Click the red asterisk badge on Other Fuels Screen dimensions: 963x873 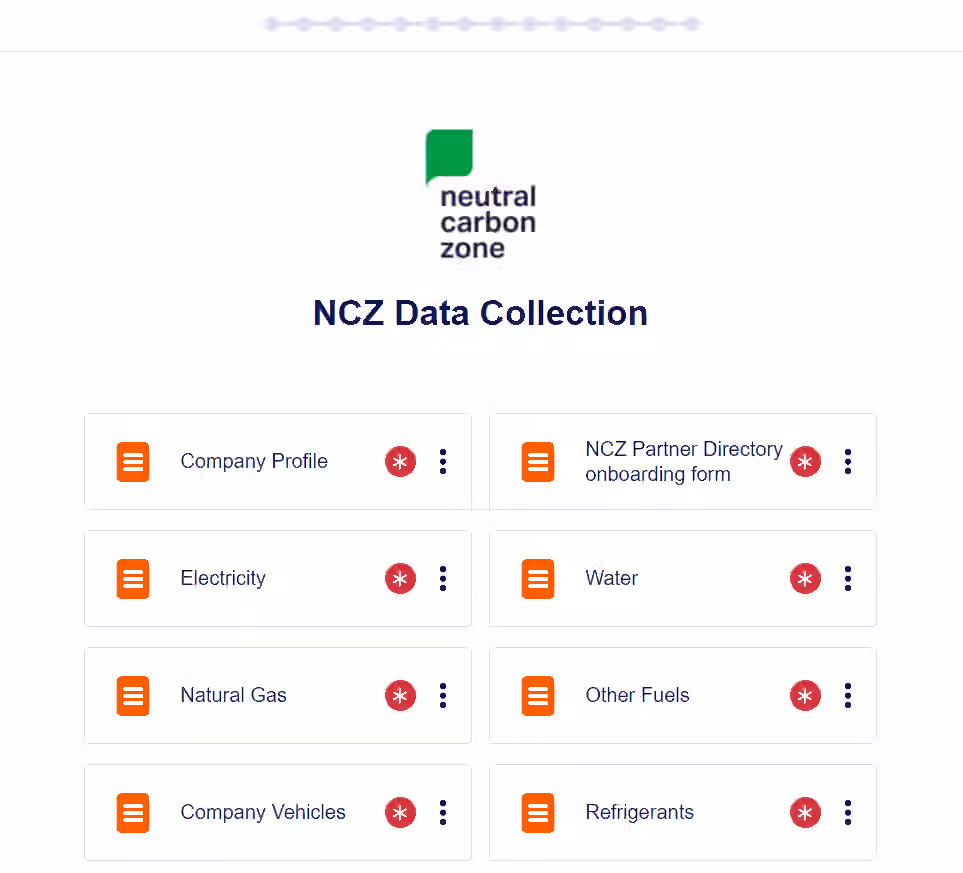805,695
